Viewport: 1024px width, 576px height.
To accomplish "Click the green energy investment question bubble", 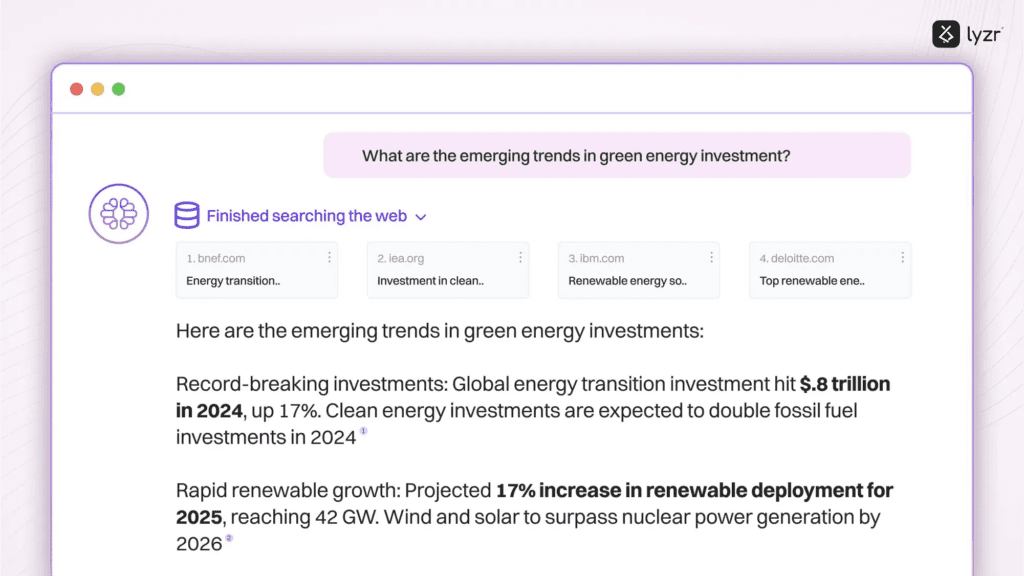I will tap(617, 155).
